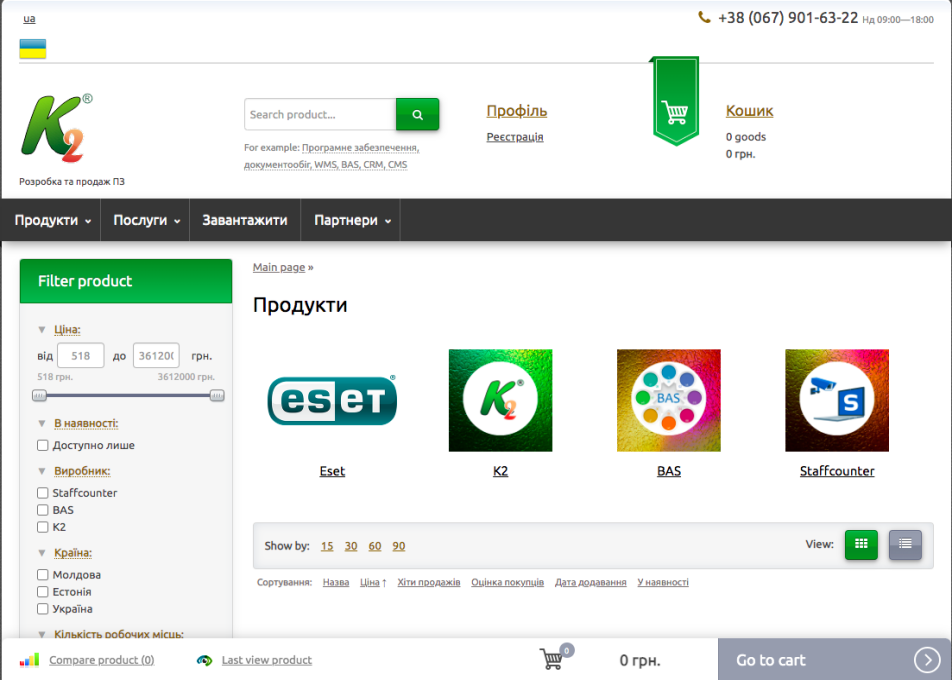
Task: Check the K2 manufacturer filter
Action: point(42,527)
